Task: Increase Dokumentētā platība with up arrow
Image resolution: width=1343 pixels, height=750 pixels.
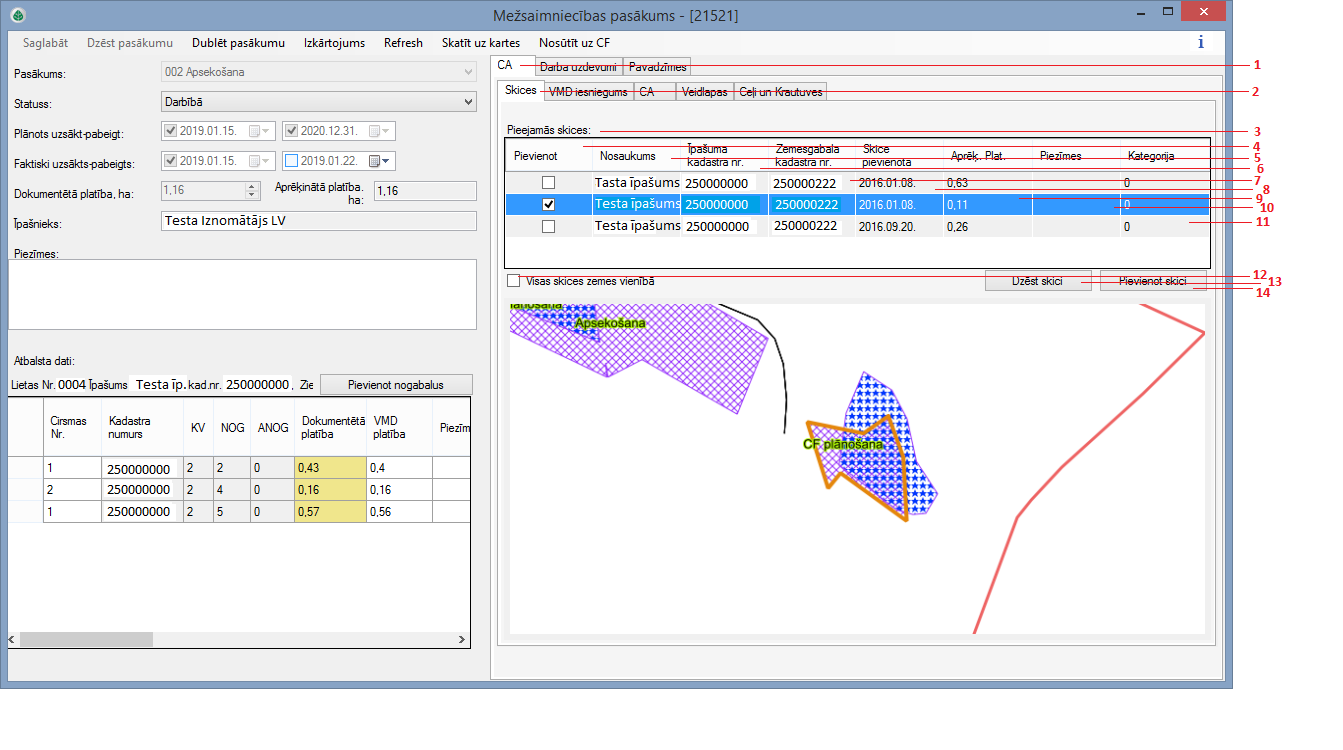Action: click(251, 186)
